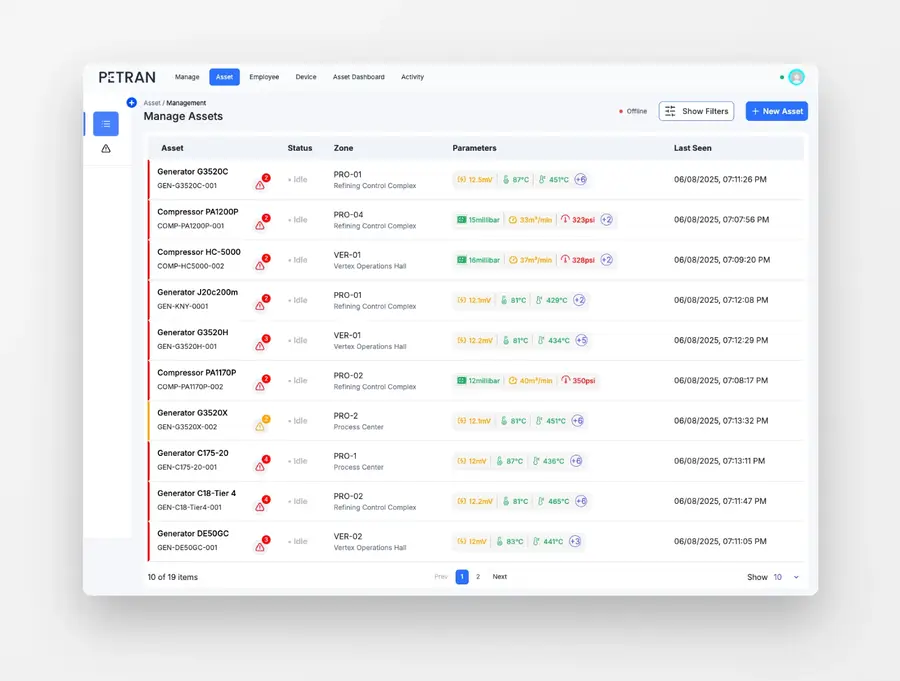
Task: Open Show Filters panel
Action: pos(696,111)
